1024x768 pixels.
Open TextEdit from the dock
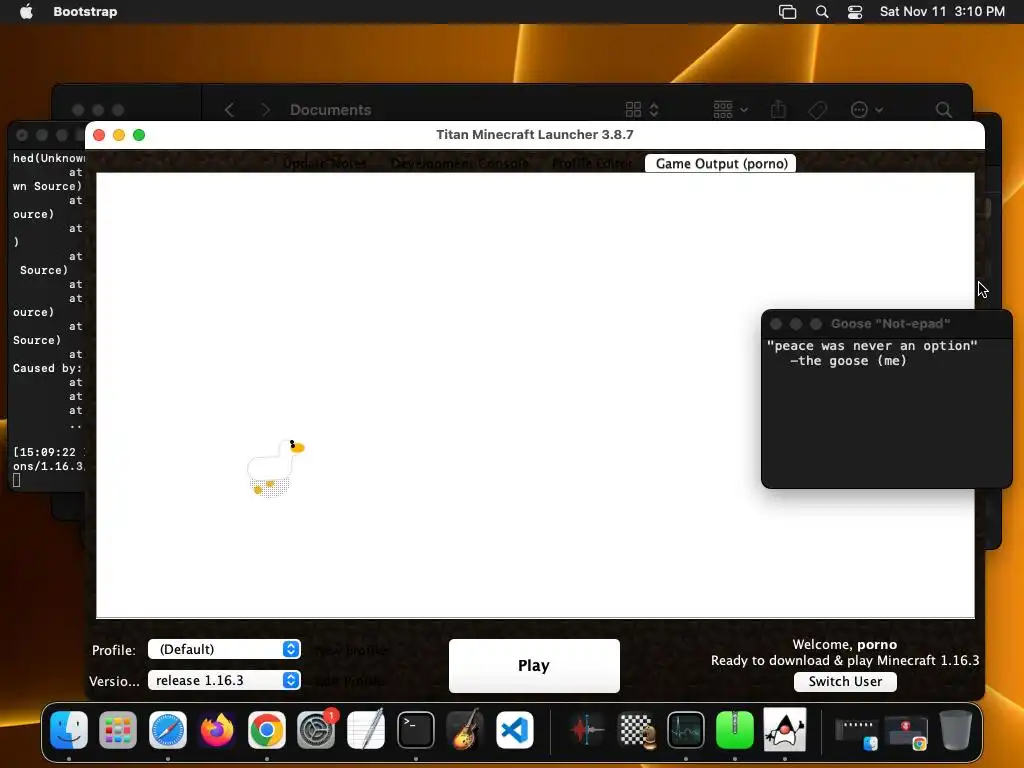[x=366, y=729]
